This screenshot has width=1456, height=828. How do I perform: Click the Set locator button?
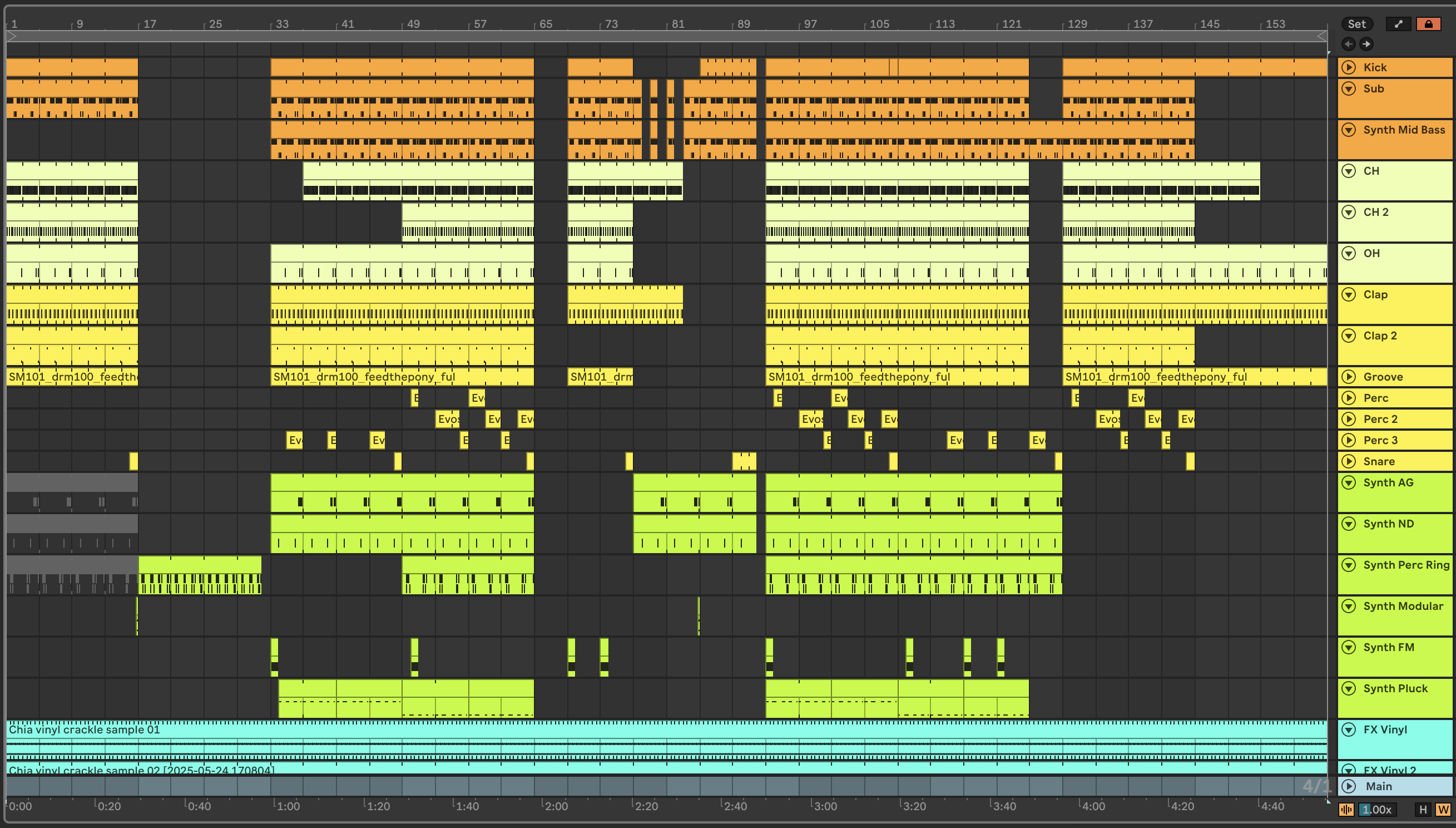coord(1356,24)
